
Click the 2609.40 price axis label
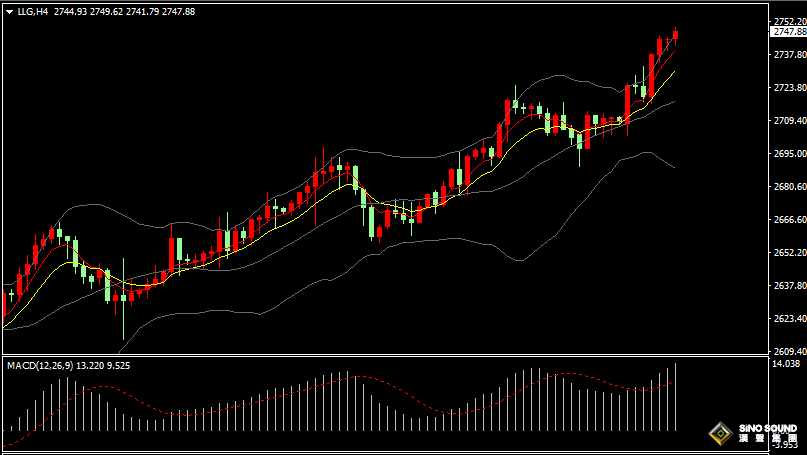789,352
